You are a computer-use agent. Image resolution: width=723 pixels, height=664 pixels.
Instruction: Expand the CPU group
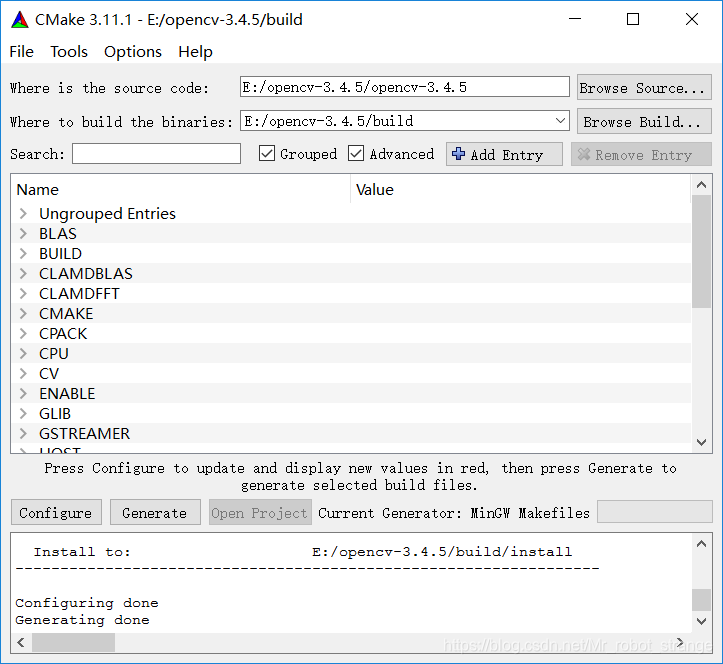(23, 354)
